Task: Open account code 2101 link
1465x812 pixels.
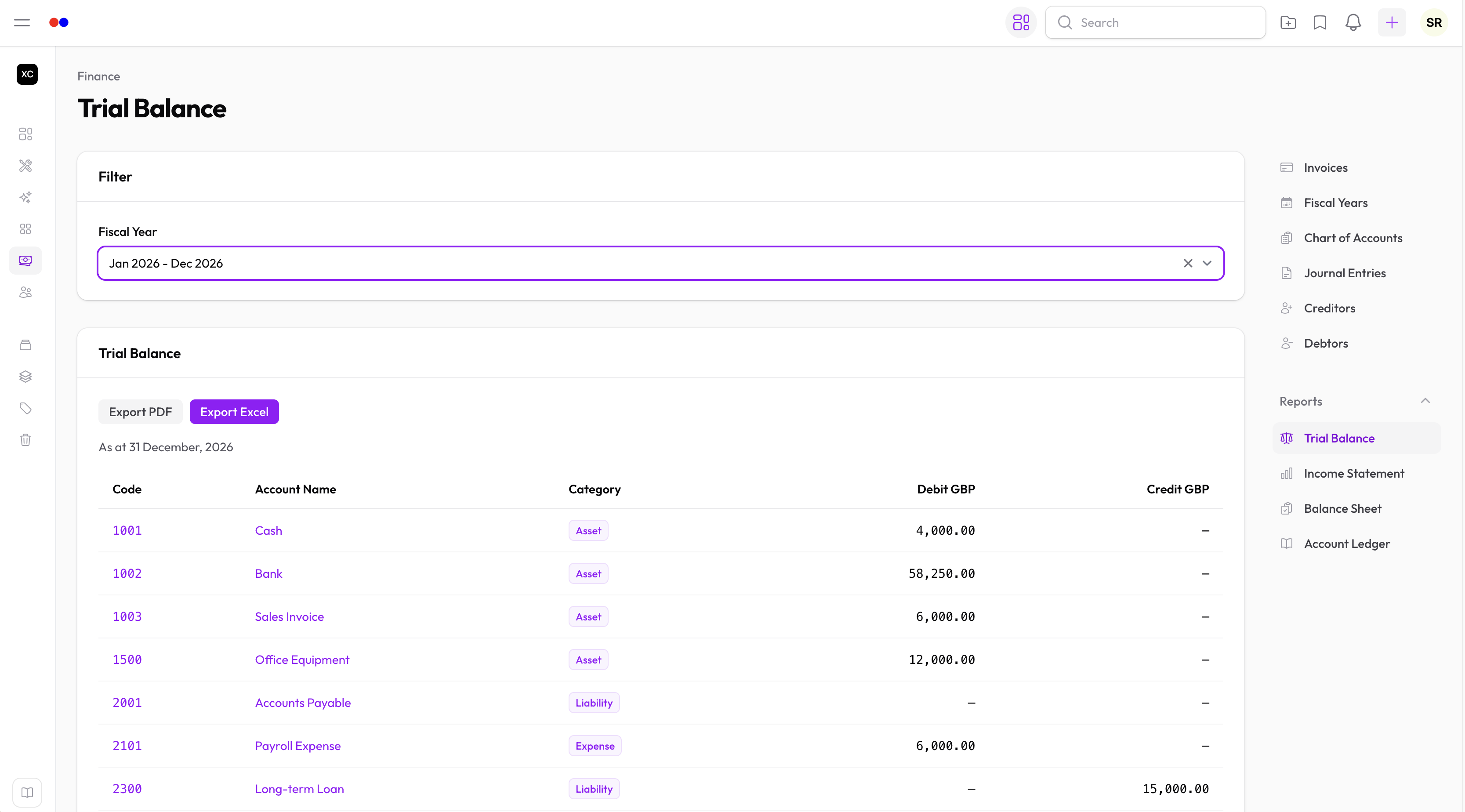Action: tap(127, 746)
